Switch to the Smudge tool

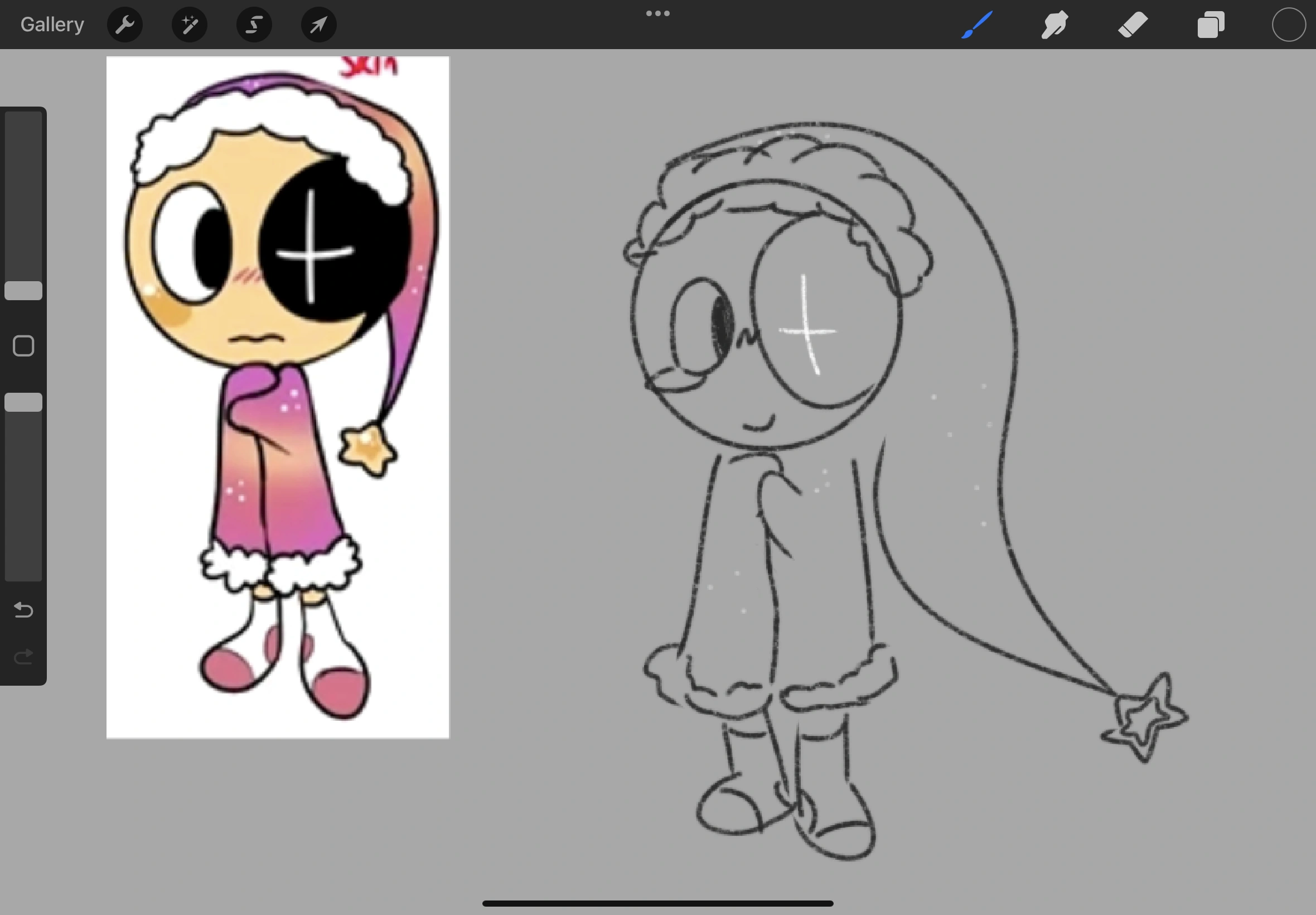coord(1054,24)
